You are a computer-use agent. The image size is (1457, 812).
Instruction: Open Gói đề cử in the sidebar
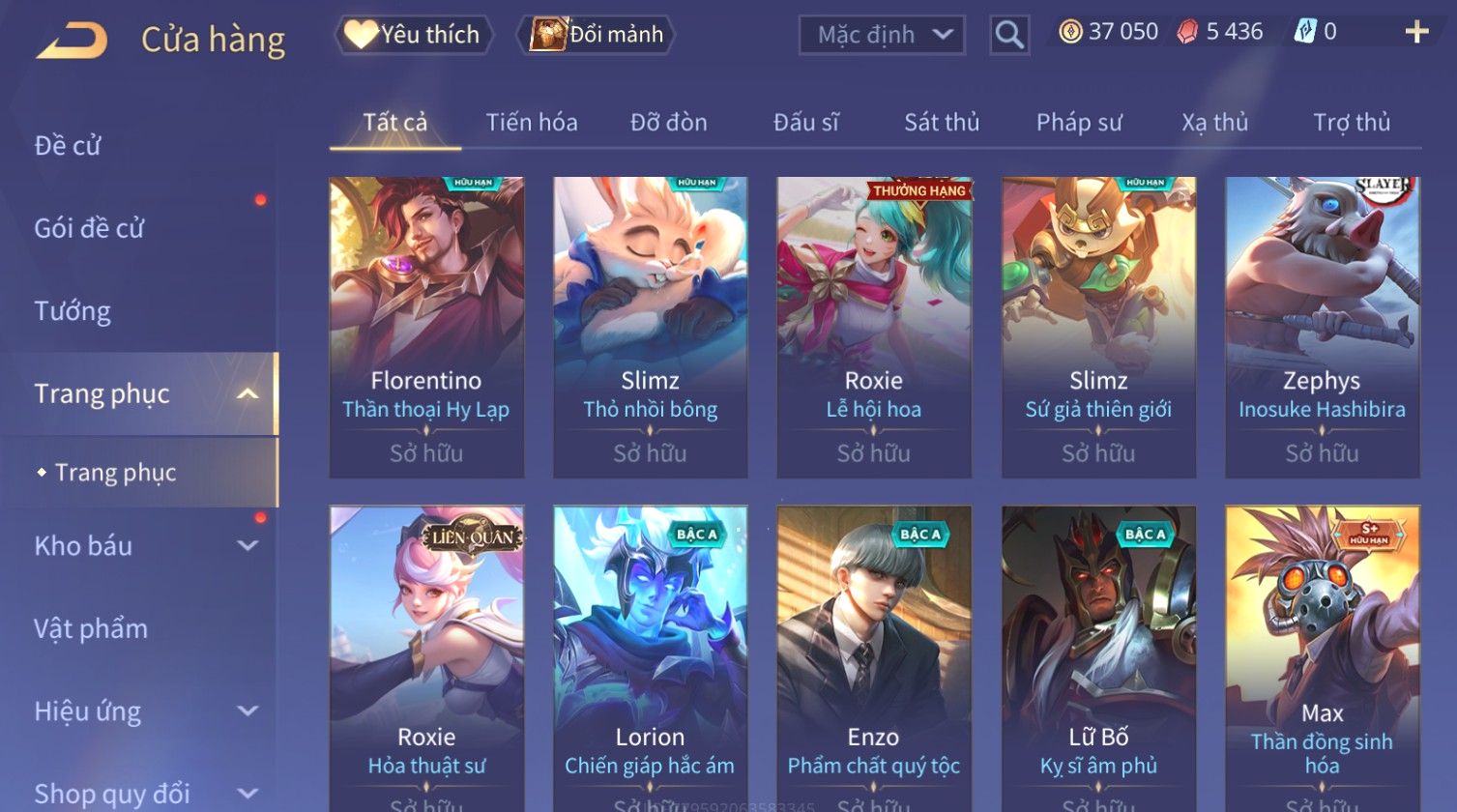pyautogui.click(x=89, y=228)
